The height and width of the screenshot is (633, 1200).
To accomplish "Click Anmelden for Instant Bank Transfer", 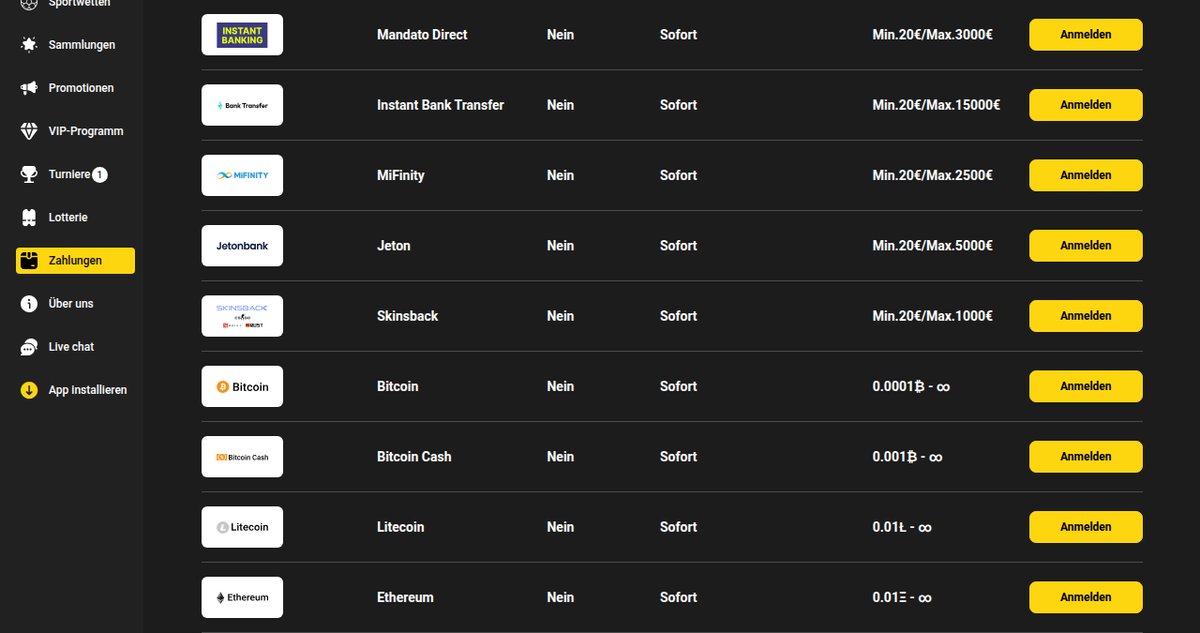I will 1086,105.
